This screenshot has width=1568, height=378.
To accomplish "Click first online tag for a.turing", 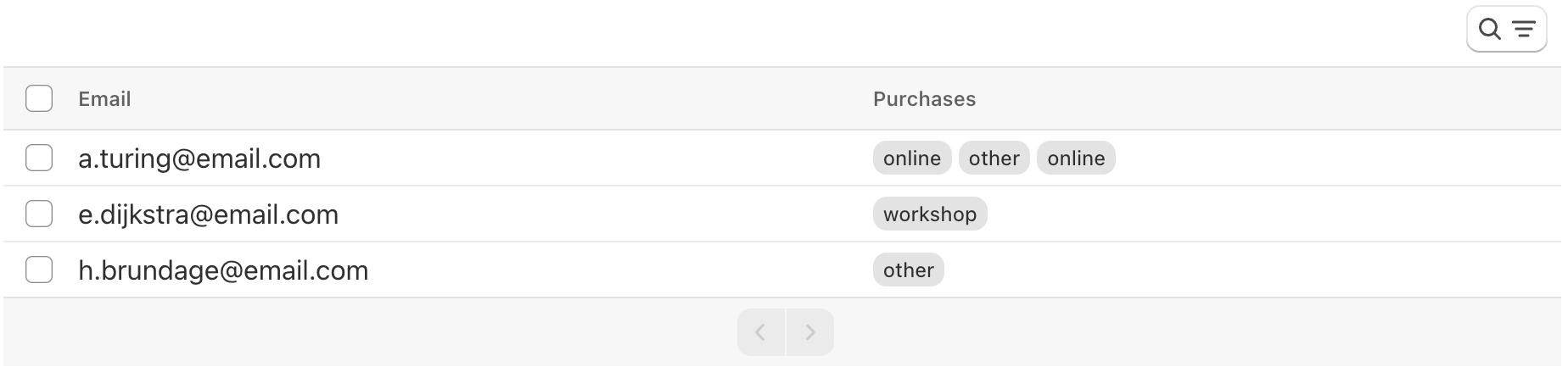I will pos(912,158).
